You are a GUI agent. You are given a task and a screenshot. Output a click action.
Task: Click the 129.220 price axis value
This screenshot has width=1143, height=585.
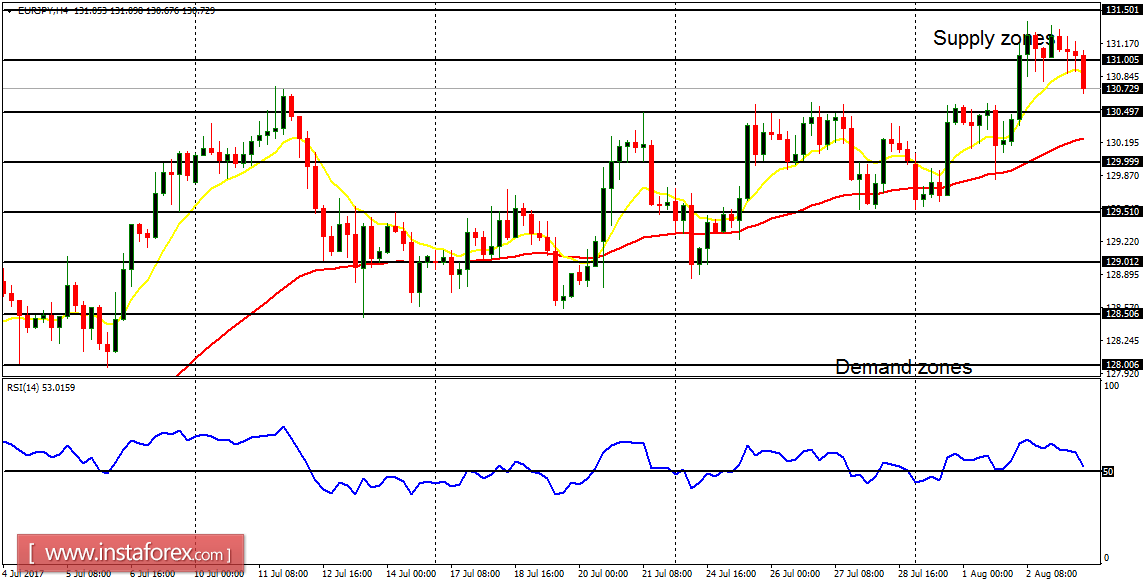(x=1121, y=242)
